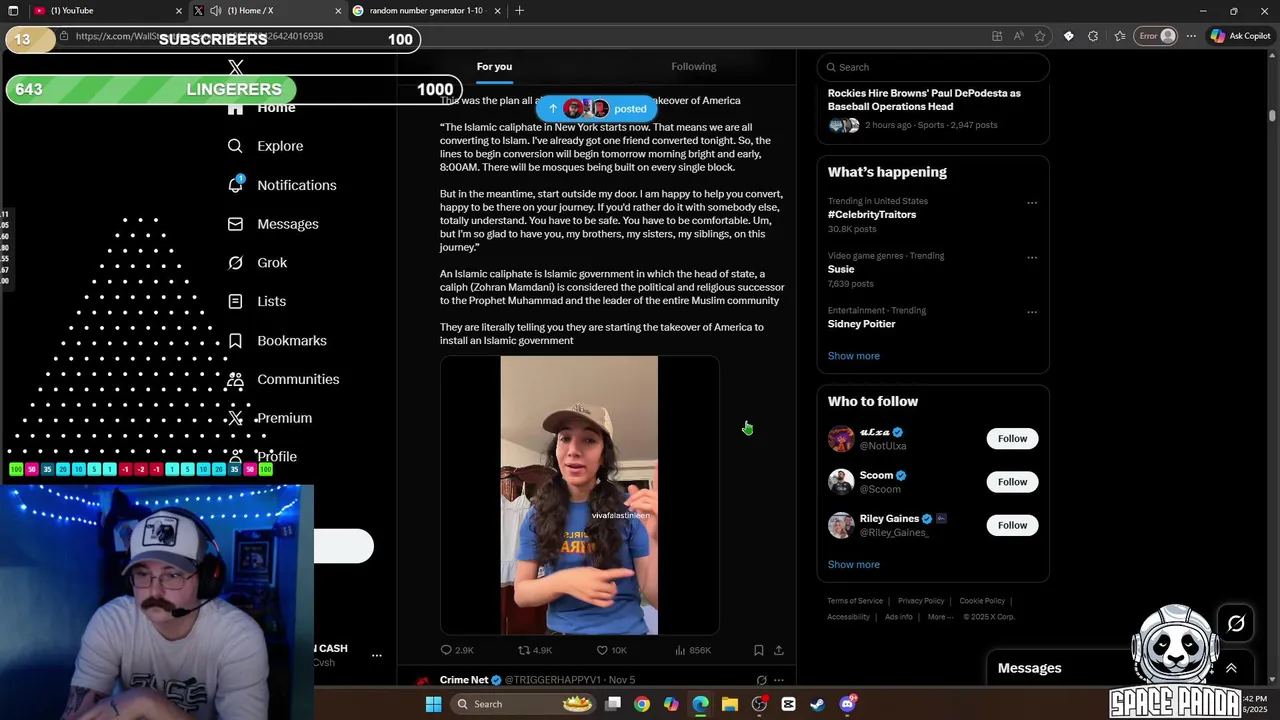Switch to the random number generator tab

coord(425,11)
